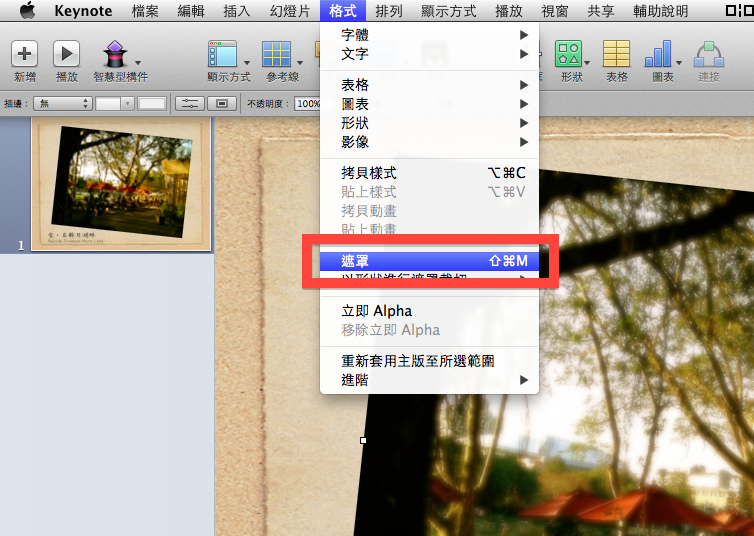Click the line options sliders button

pos(190,103)
